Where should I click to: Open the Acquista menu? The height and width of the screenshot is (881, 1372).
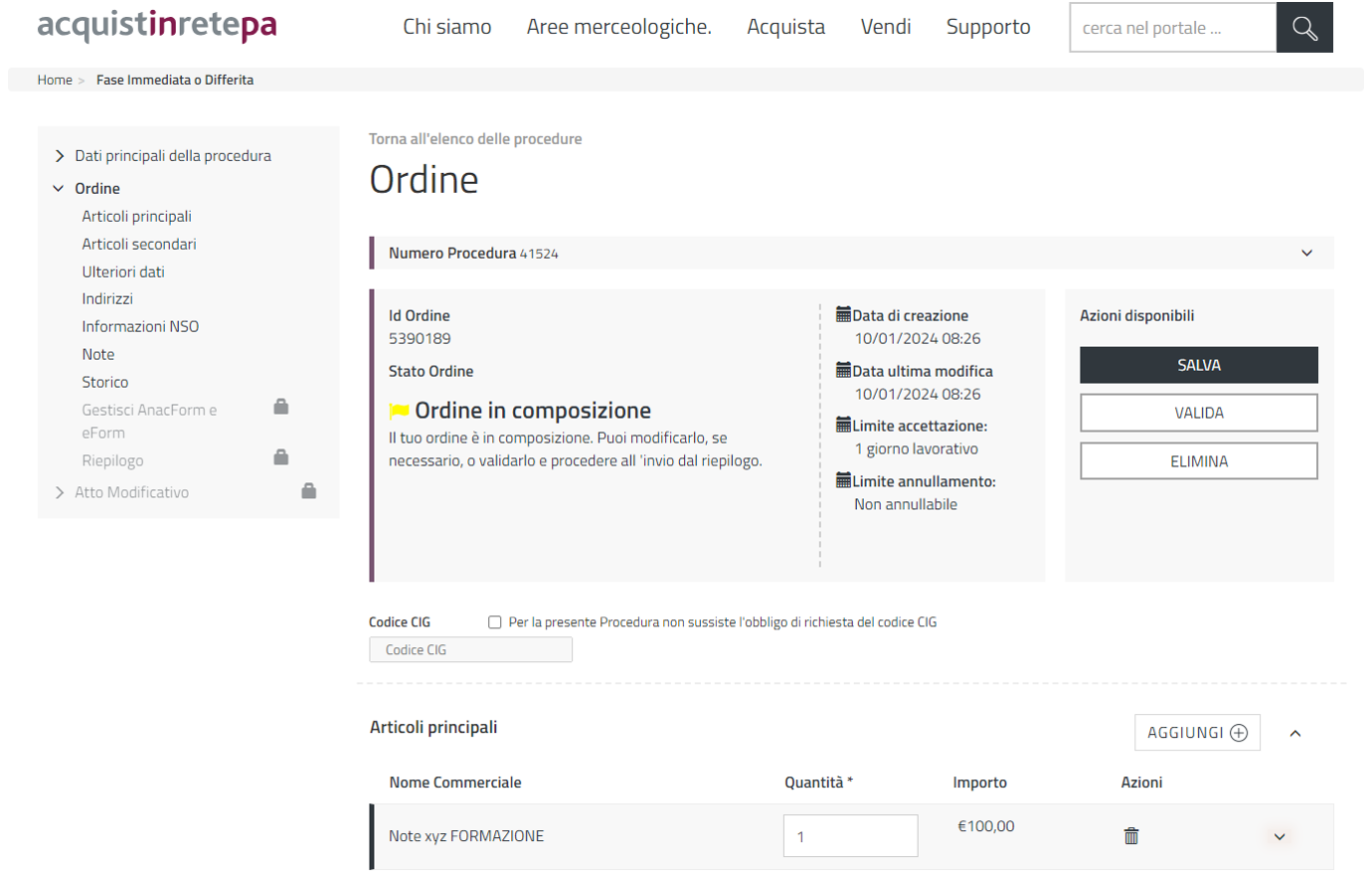(x=785, y=27)
